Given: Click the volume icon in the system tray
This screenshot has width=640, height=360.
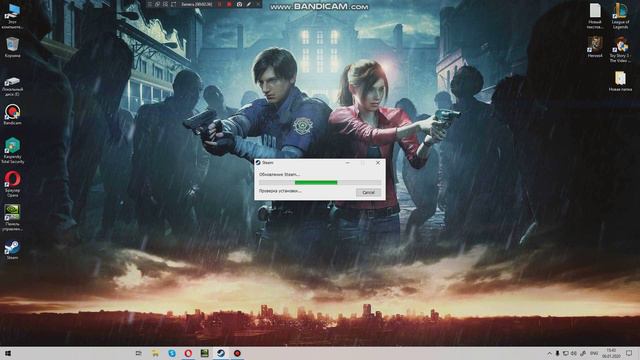Looking at the screenshot, I should point(573,353).
